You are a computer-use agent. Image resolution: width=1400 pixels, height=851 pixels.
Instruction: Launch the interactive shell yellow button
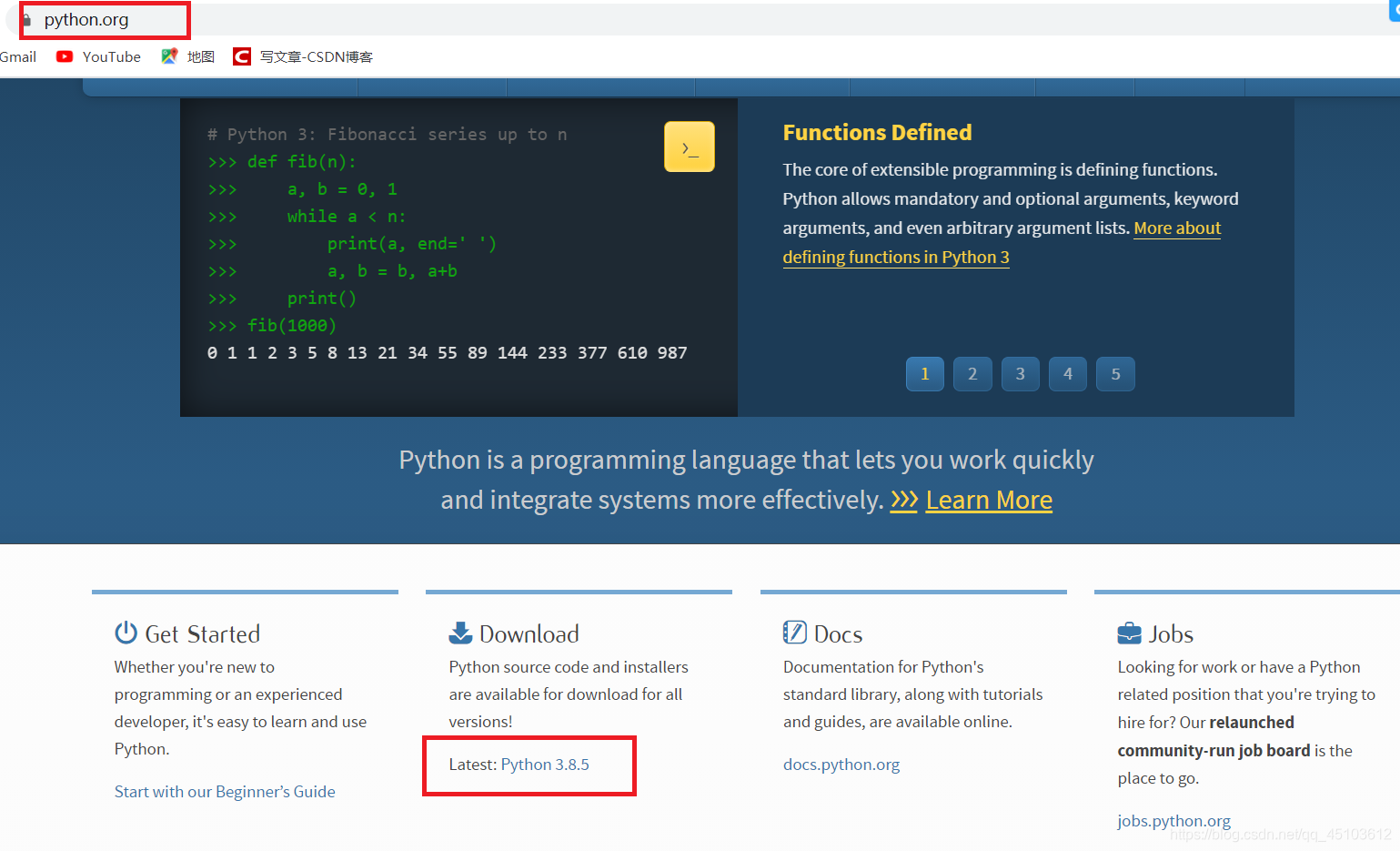tap(690, 147)
